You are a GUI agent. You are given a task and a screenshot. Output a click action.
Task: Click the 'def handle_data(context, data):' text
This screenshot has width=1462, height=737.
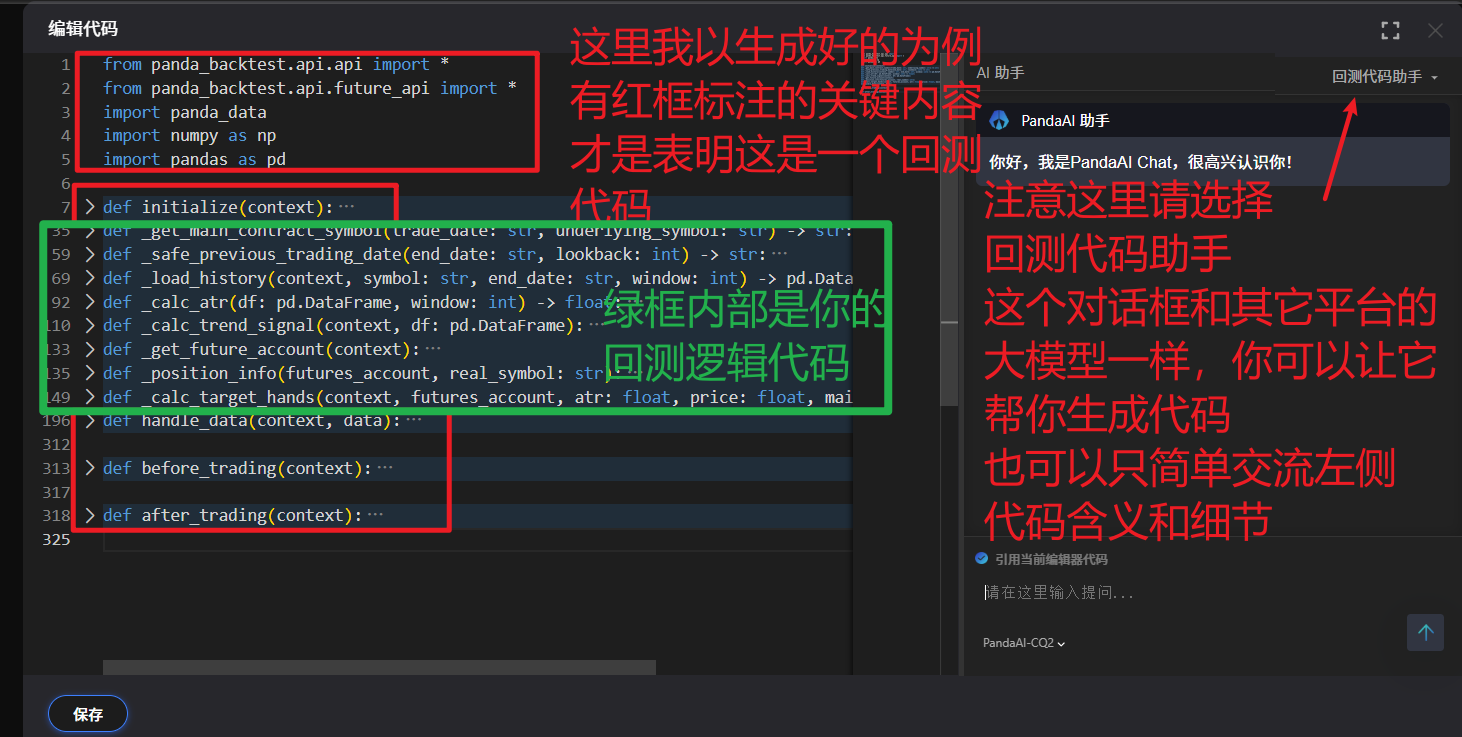tap(251, 420)
